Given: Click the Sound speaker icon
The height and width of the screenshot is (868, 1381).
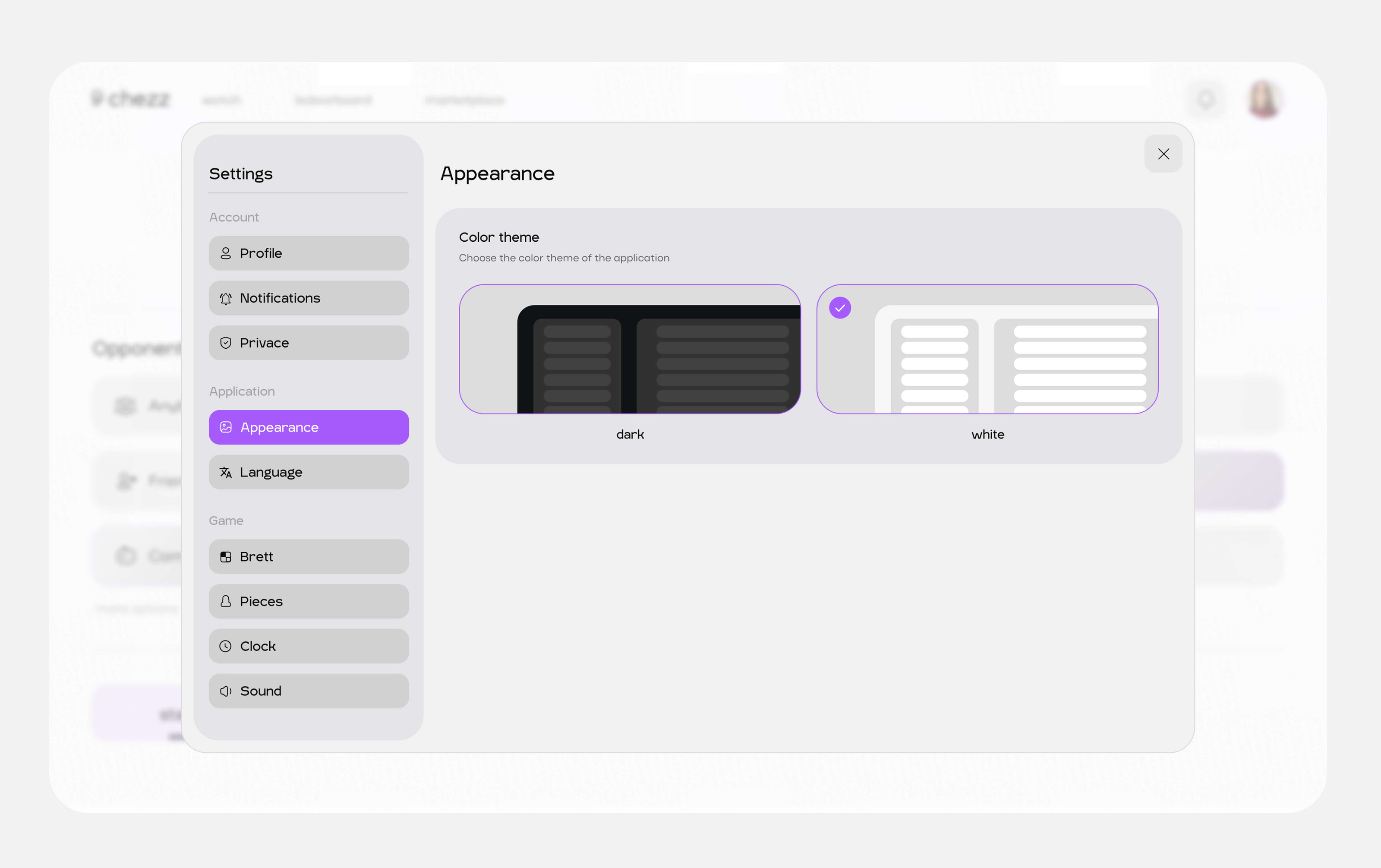Looking at the screenshot, I should click(225, 691).
